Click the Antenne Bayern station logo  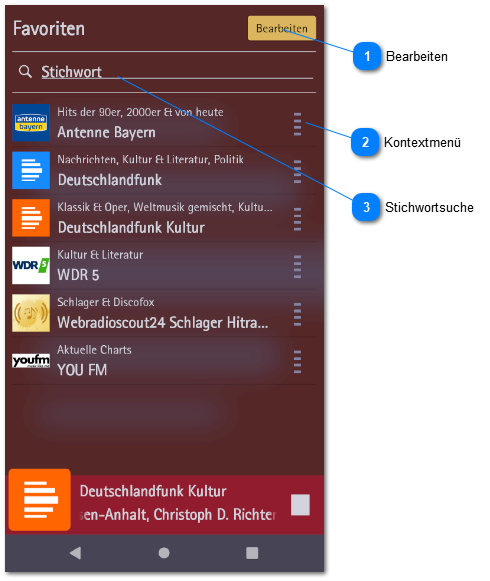click(x=31, y=123)
